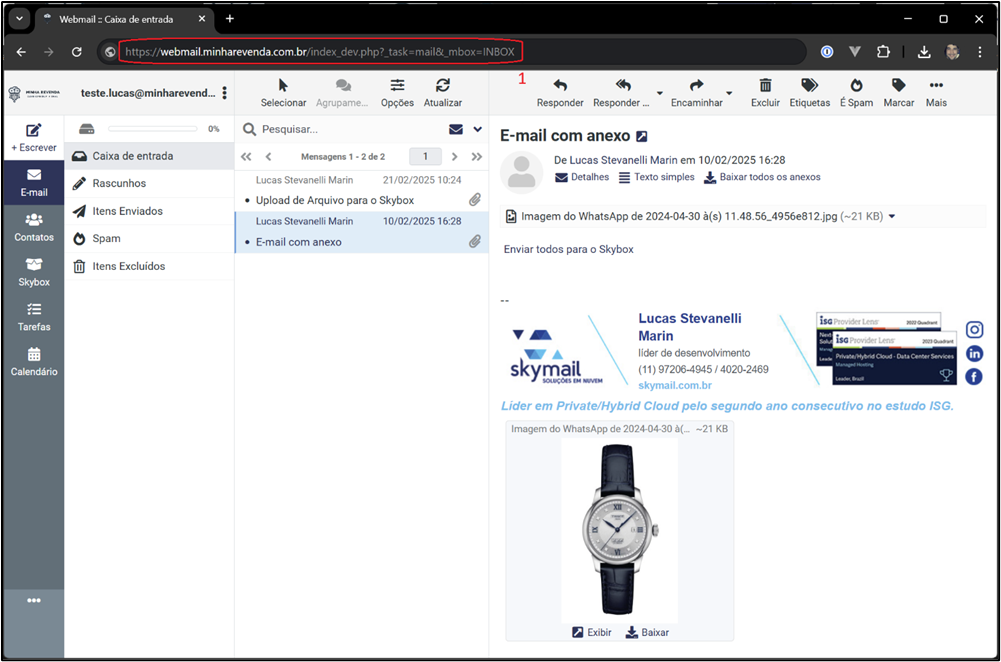
Task: Select the Rascunhos folder
Action: tap(119, 184)
